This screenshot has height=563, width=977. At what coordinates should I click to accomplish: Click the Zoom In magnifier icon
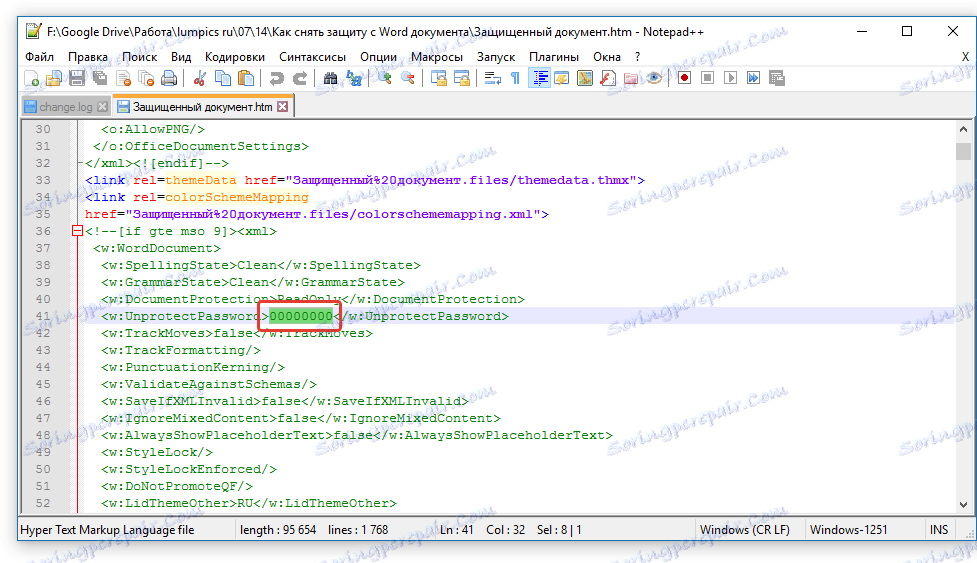coord(384,78)
